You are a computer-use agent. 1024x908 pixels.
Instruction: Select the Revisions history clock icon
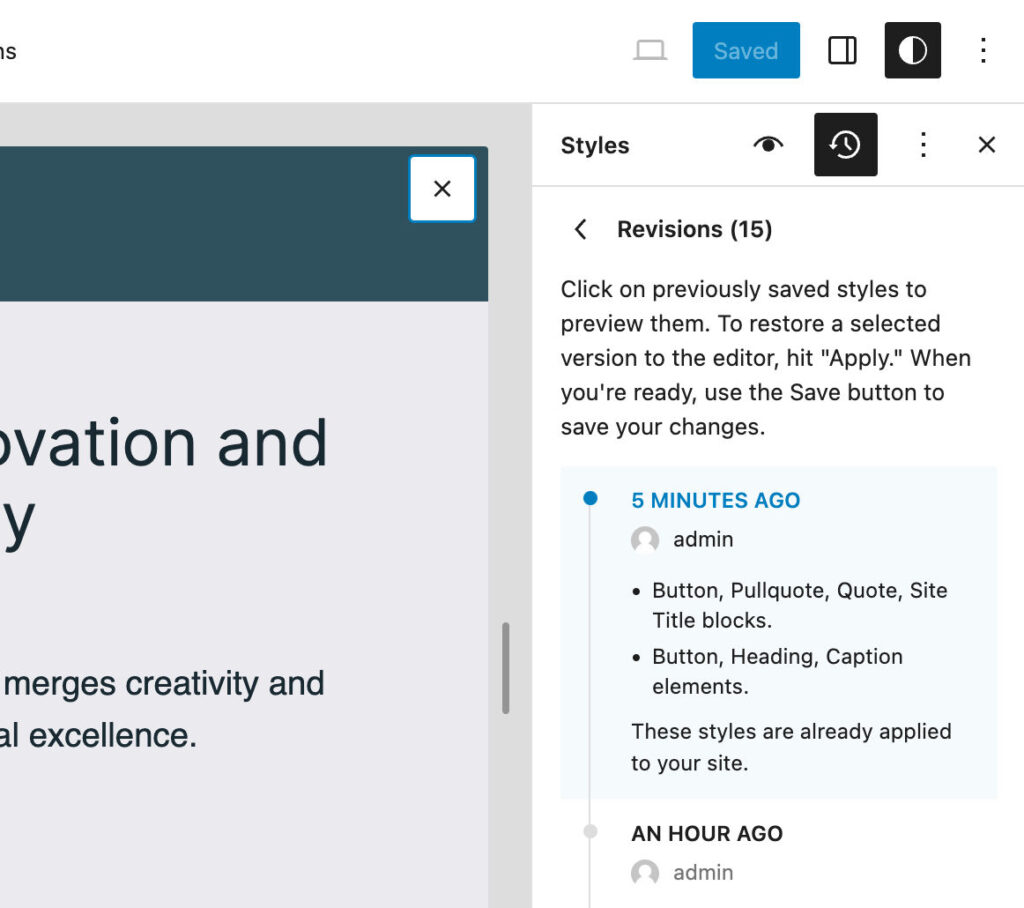point(845,144)
